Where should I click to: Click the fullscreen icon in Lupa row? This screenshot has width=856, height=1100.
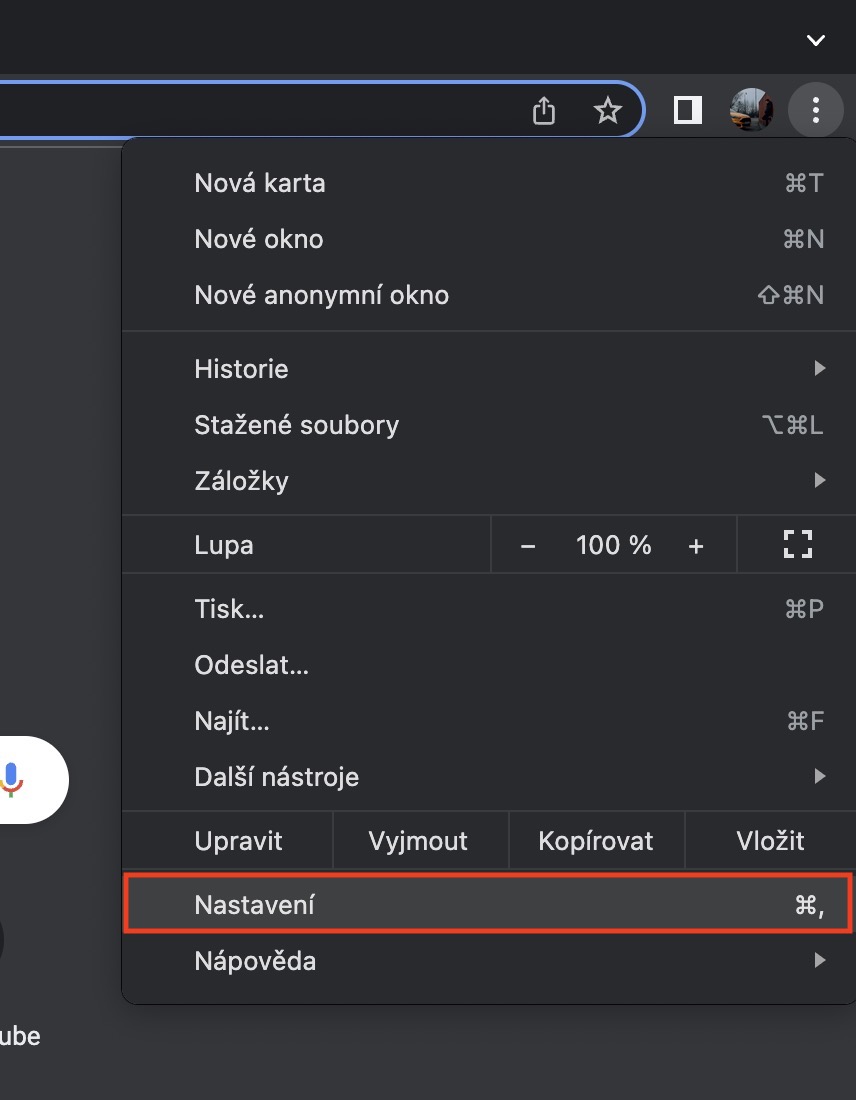(x=797, y=545)
